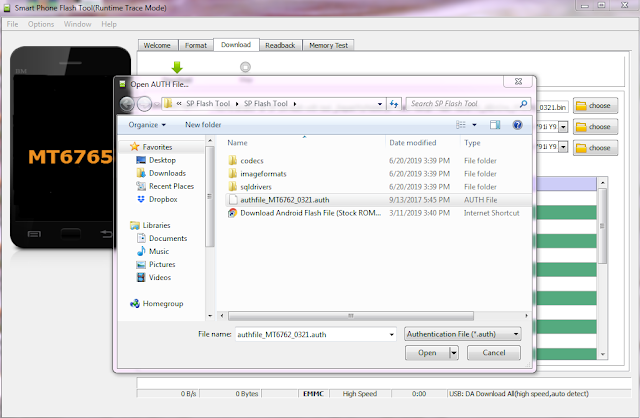Switch to the Readback tab
The width and height of the screenshot is (640, 418).
point(280,45)
